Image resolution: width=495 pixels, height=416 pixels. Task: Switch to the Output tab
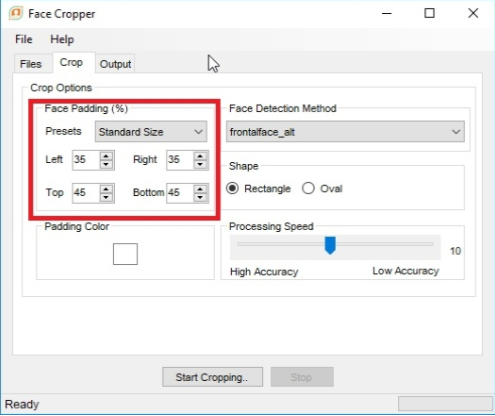pyautogui.click(x=115, y=64)
